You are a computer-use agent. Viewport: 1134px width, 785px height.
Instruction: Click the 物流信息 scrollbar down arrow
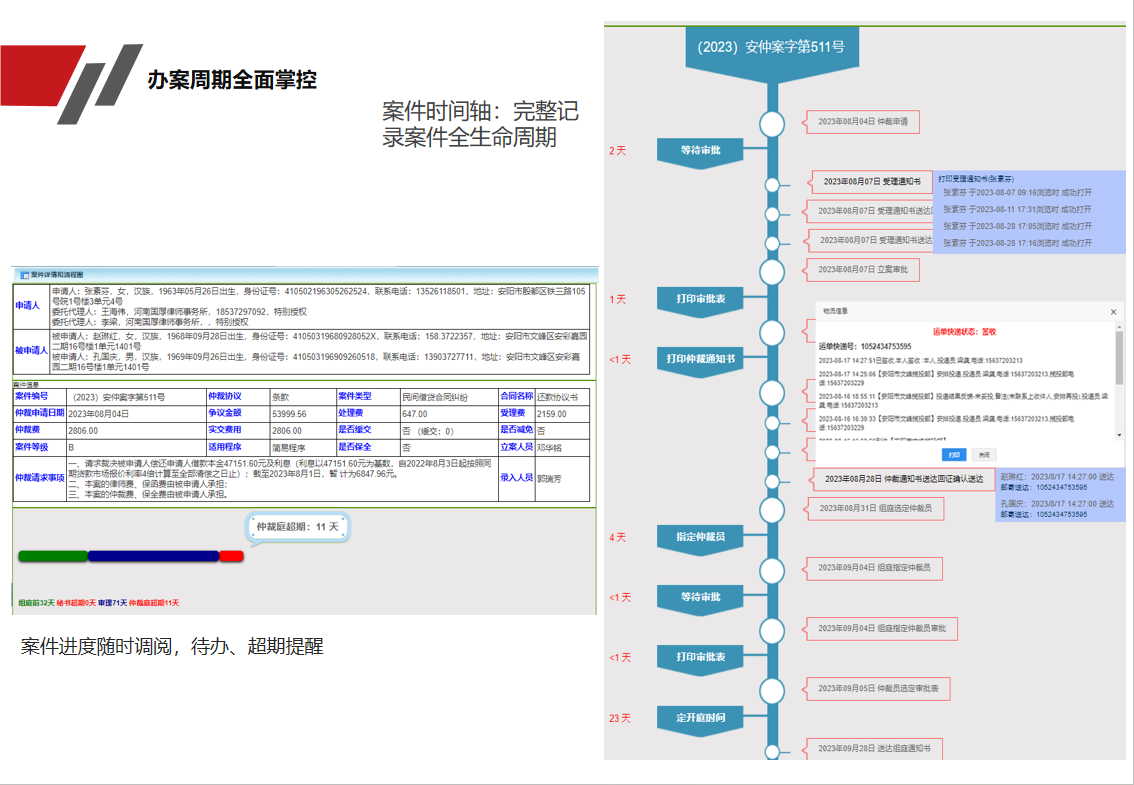coord(1120,435)
